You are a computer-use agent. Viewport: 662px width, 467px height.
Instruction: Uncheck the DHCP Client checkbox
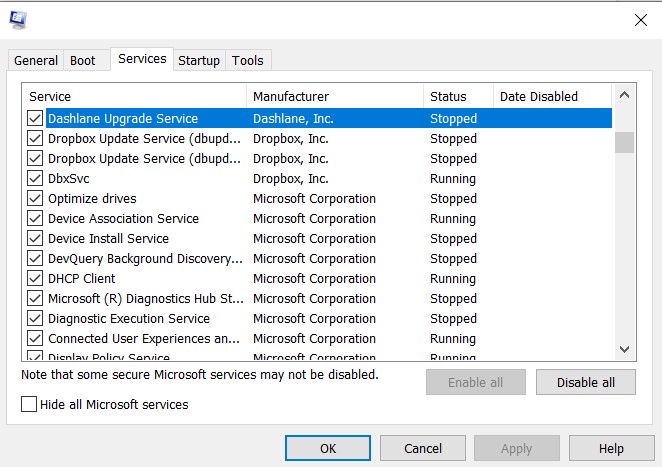(35, 278)
